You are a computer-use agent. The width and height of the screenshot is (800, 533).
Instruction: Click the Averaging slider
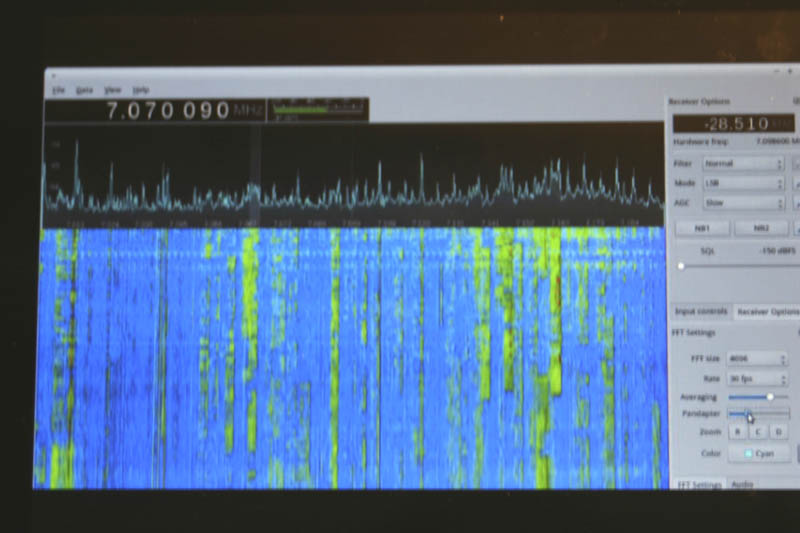pyautogui.click(x=758, y=397)
